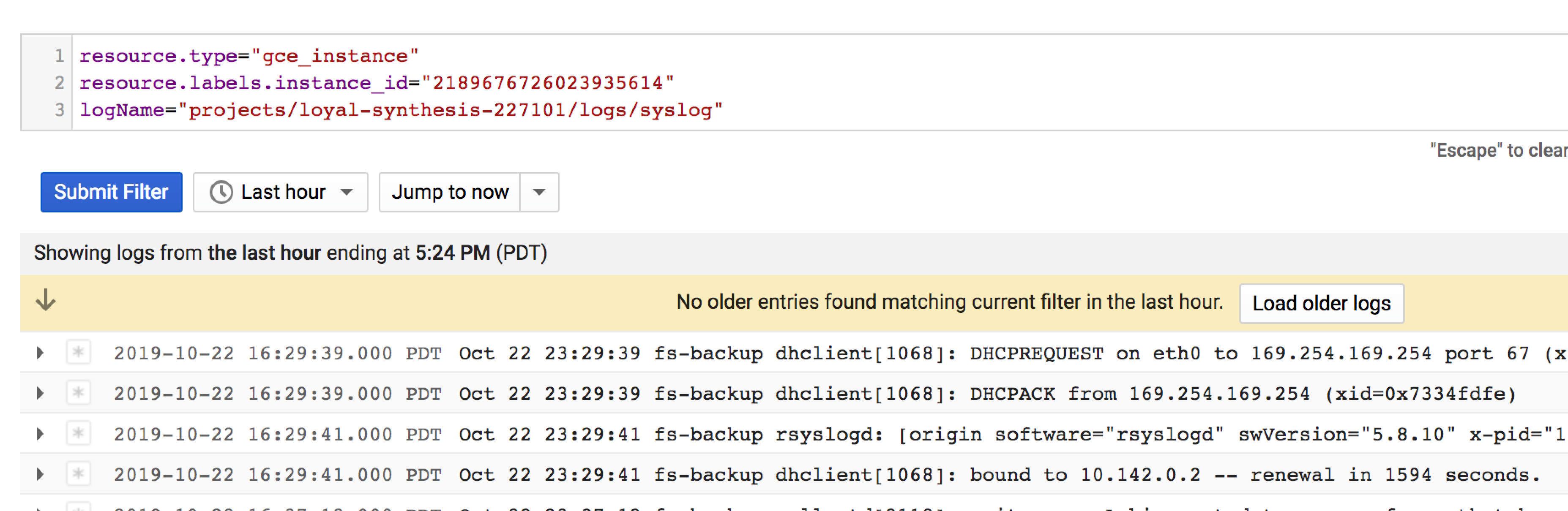This screenshot has height=511, width=1568.
Task: Click severity star icon on DHCPACK entry
Action: (x=78, y=394)
